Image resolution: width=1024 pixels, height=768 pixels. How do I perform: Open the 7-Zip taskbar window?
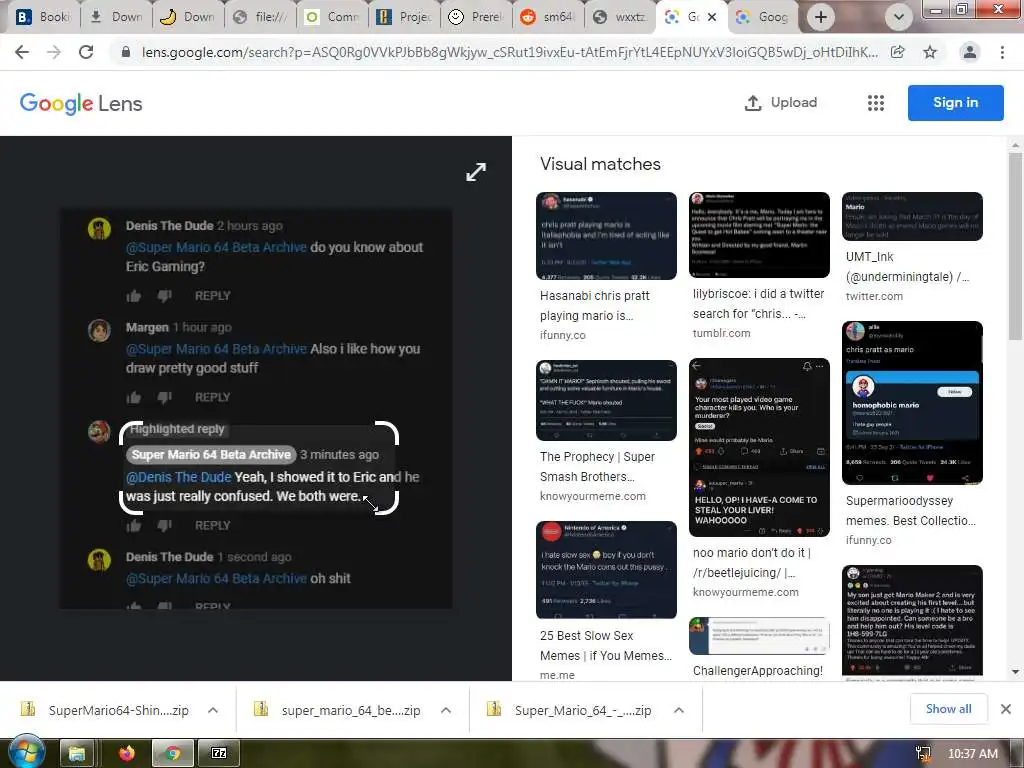(x=219, y=754)
